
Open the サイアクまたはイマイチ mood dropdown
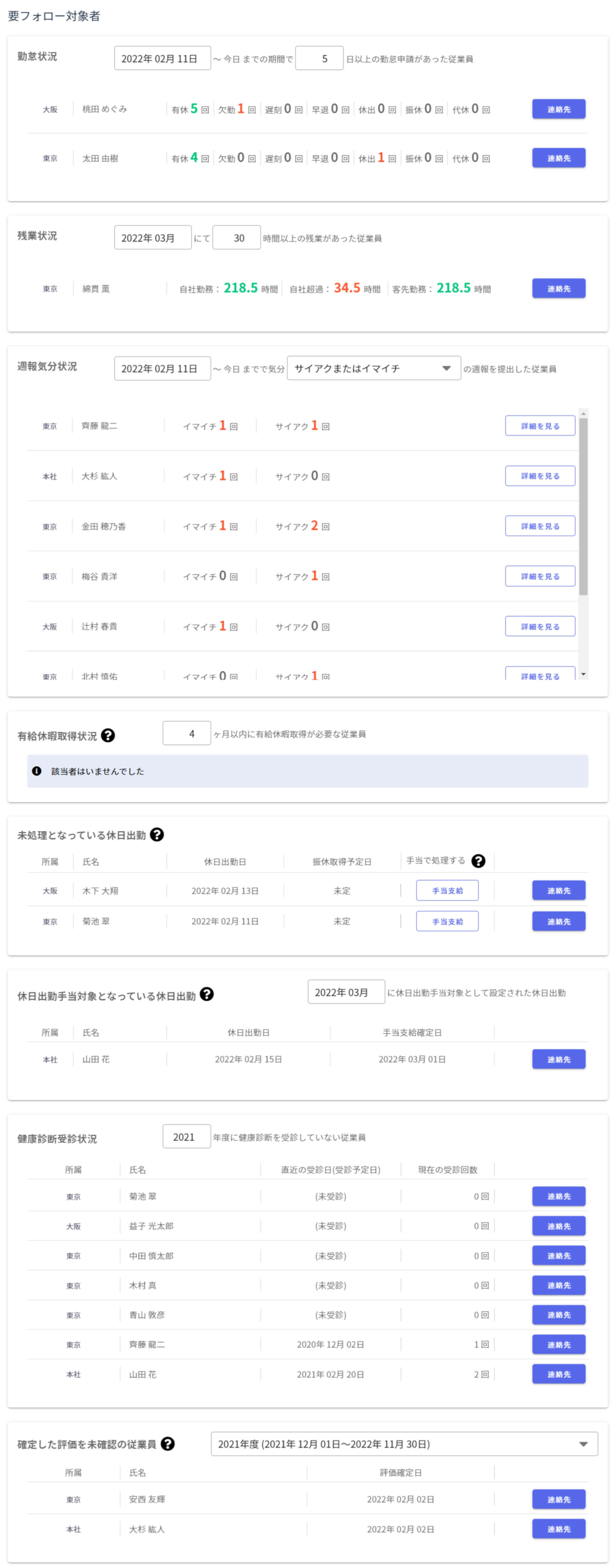tap(374, 368)
